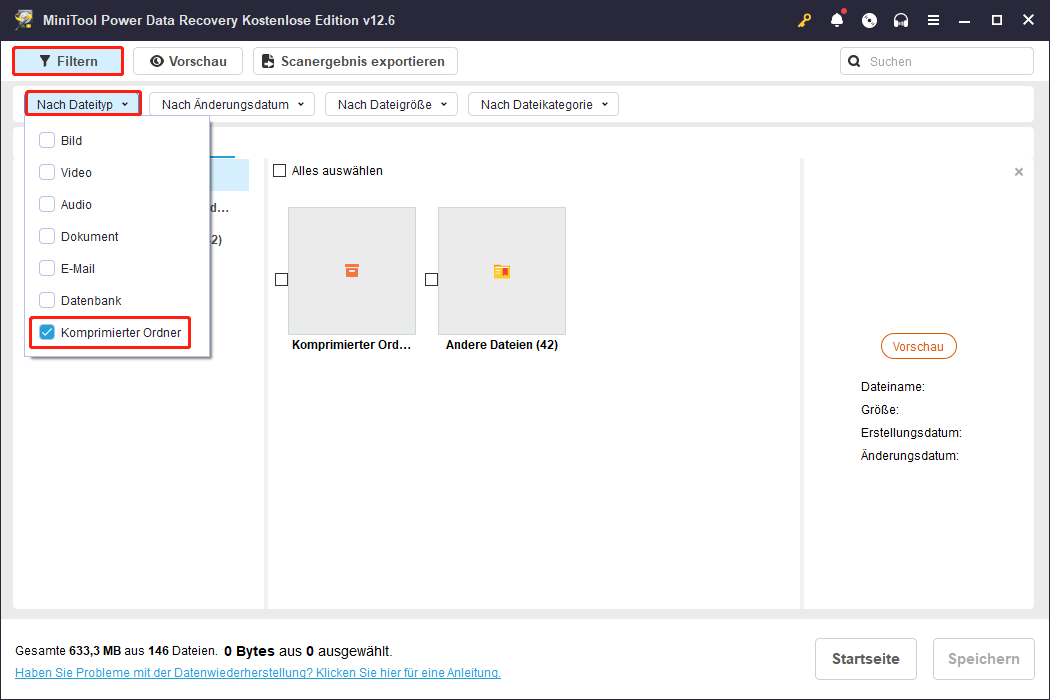The image size is (1050, 700).
Task: Open the Nach Dateikategorie dropdown
Action: [x=543, y=104]
